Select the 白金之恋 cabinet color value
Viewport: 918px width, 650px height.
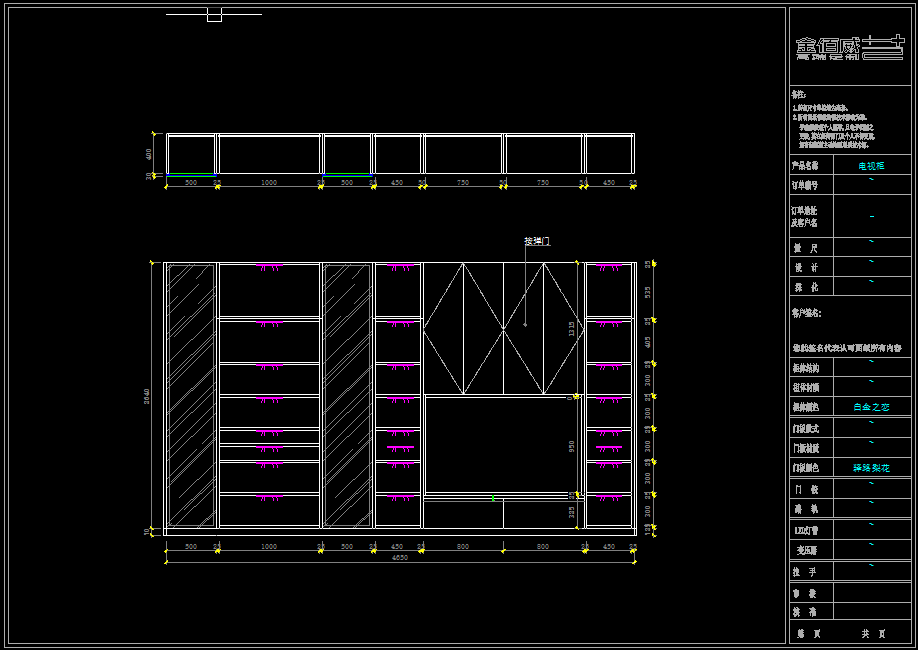point(871,408)
